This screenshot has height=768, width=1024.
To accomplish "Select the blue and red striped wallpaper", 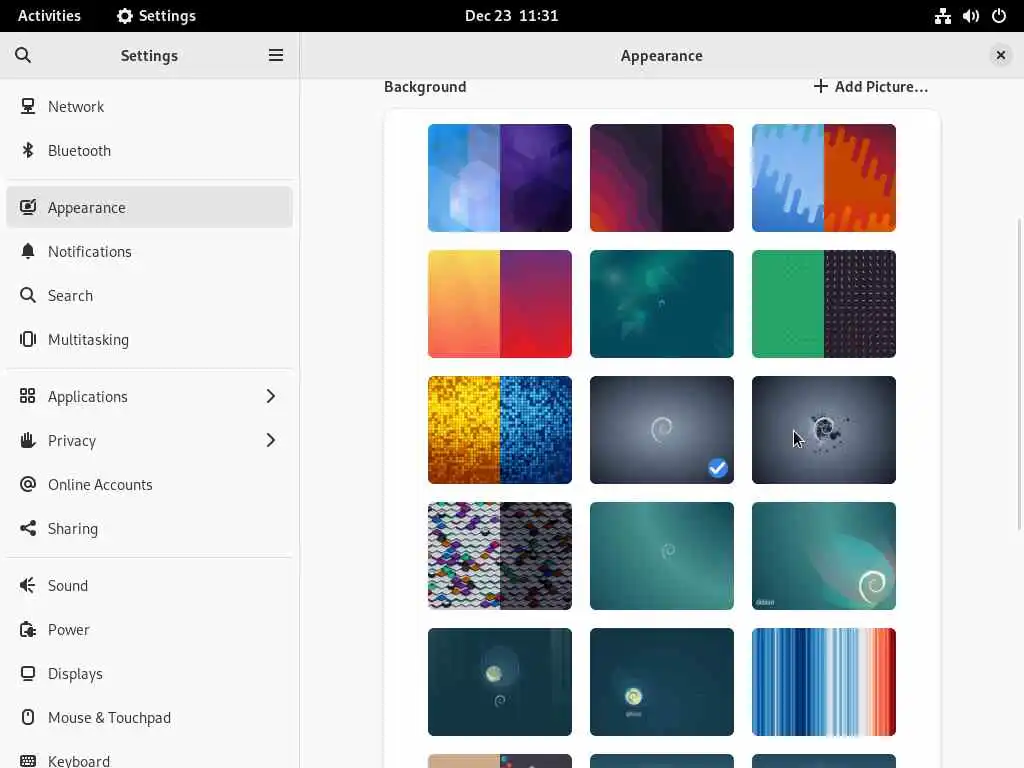I will point(824,682).
